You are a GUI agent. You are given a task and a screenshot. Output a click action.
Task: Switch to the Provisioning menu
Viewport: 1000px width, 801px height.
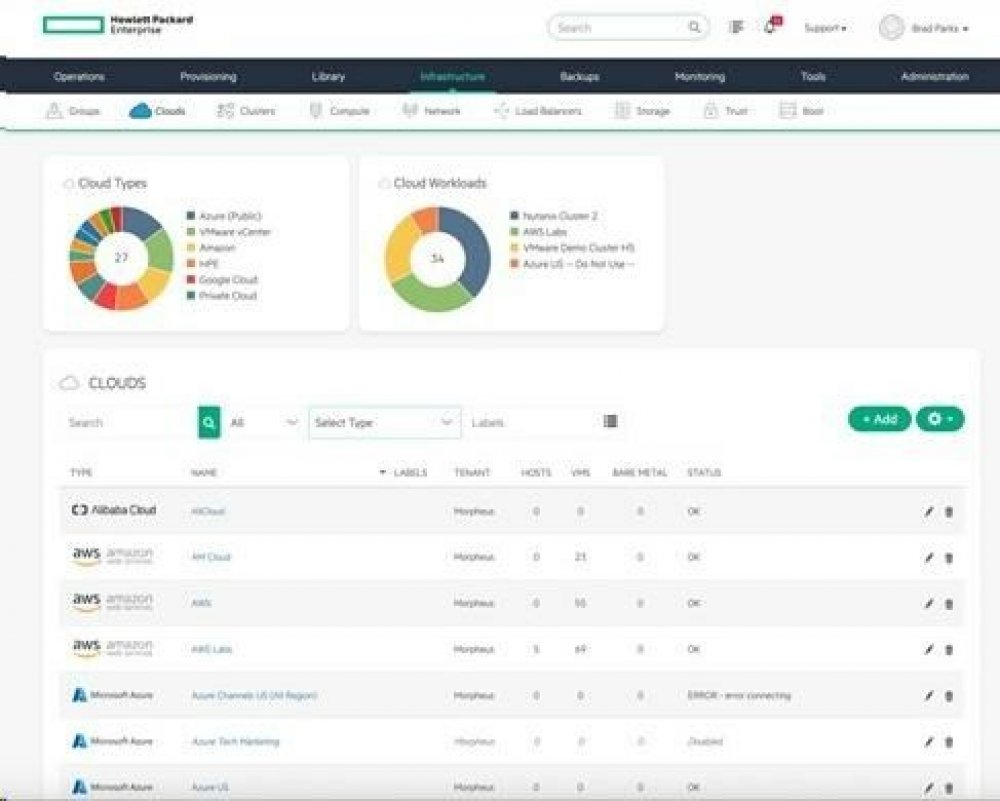click(208, 77)
